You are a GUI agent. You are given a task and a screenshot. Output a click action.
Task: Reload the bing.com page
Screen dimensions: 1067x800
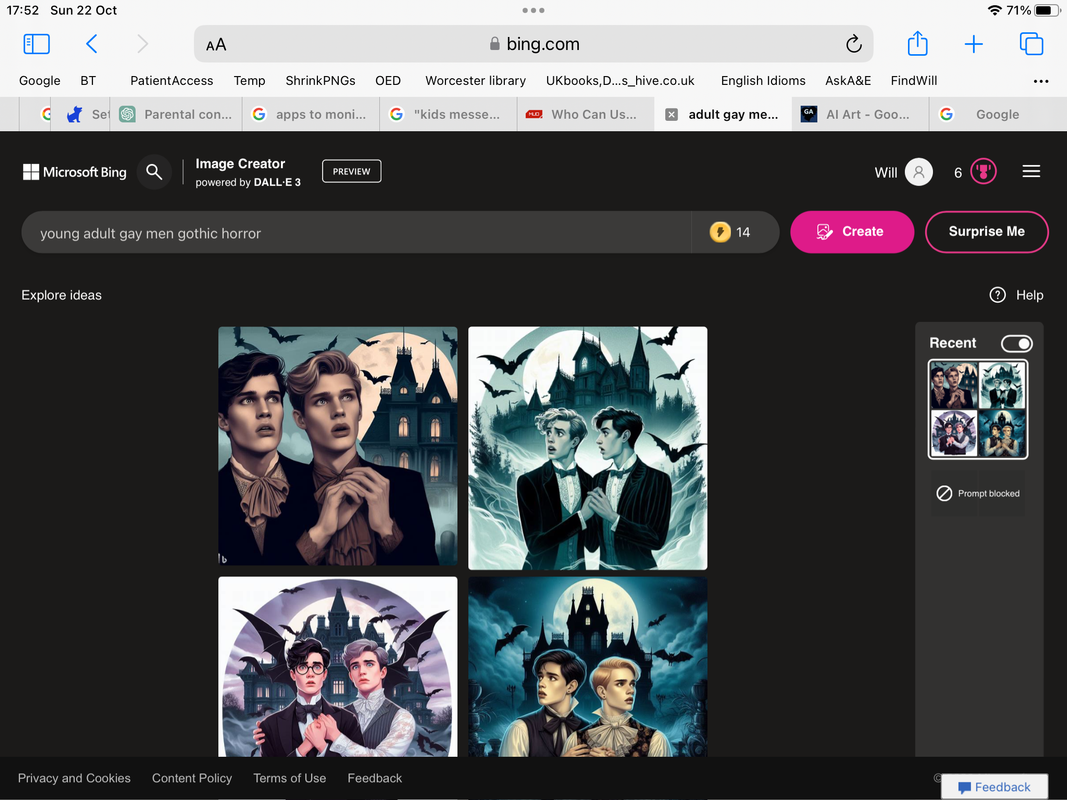click(853, 44)
